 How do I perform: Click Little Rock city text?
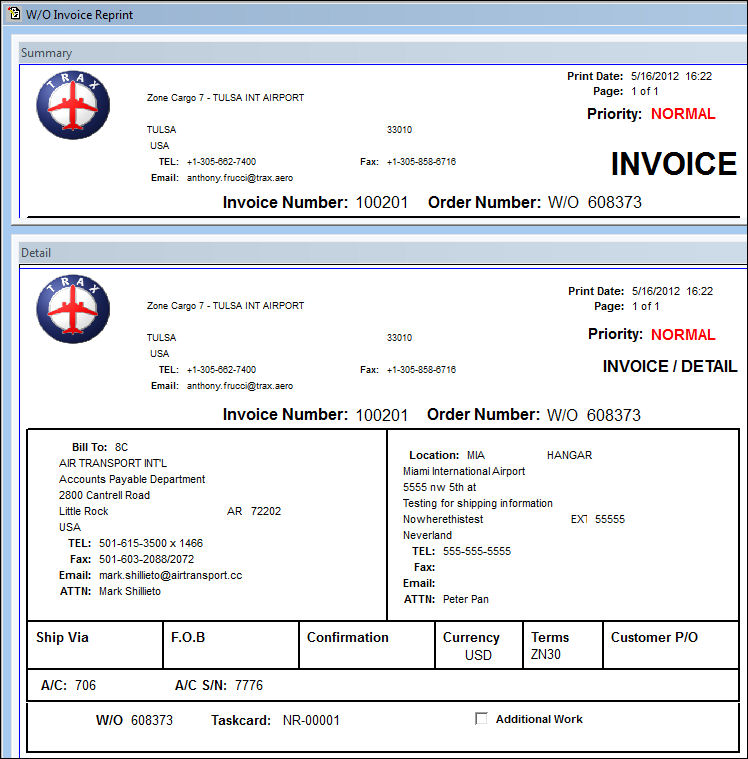[x=83, y=511]
